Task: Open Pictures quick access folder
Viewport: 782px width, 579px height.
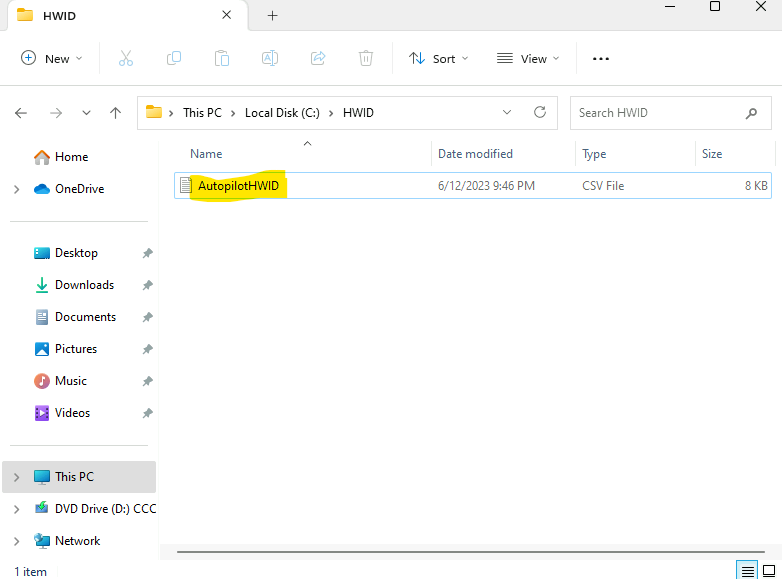Action: pos(76,349)
